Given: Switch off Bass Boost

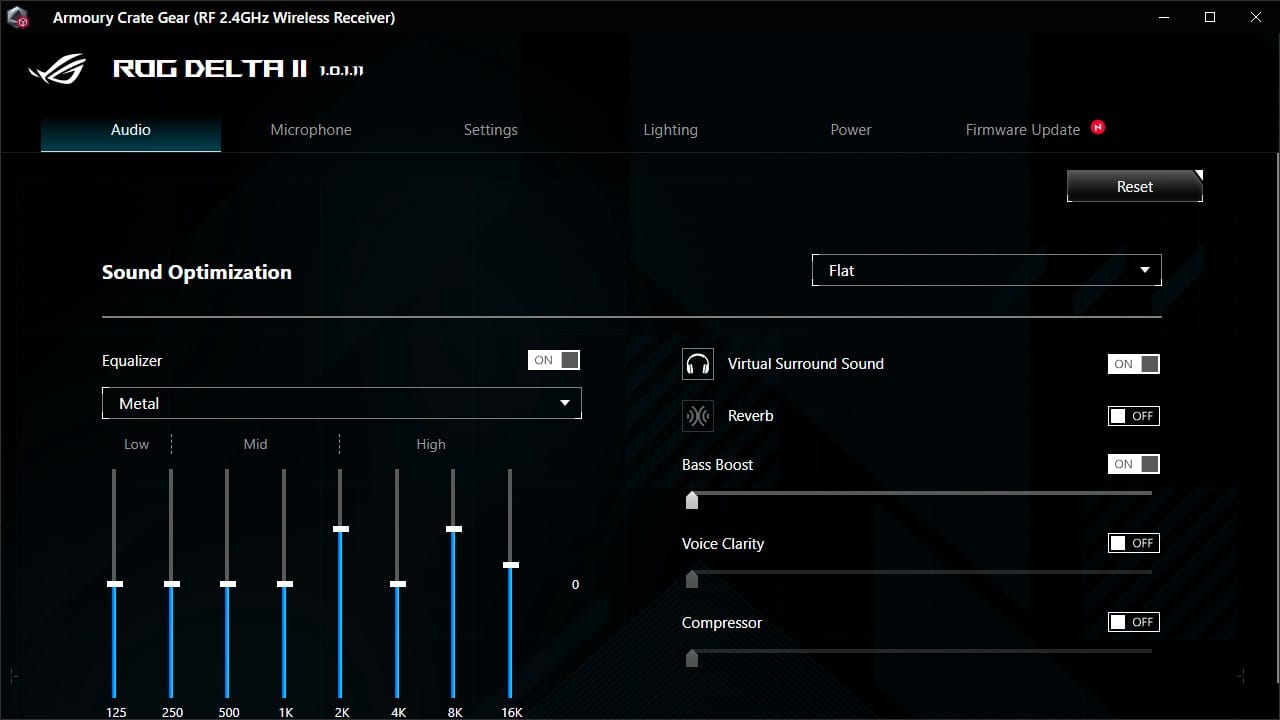Looking at the screenshot, I should (1133, 464).
